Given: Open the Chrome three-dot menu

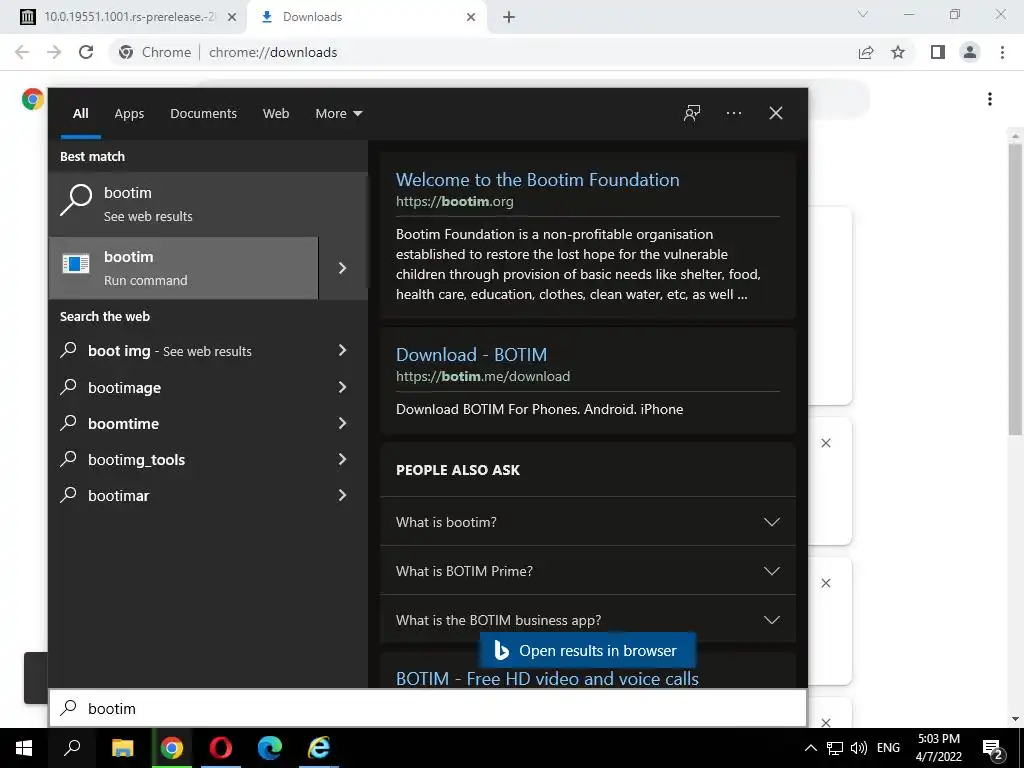Looking at the screenshot, I should pos(1002,52).
